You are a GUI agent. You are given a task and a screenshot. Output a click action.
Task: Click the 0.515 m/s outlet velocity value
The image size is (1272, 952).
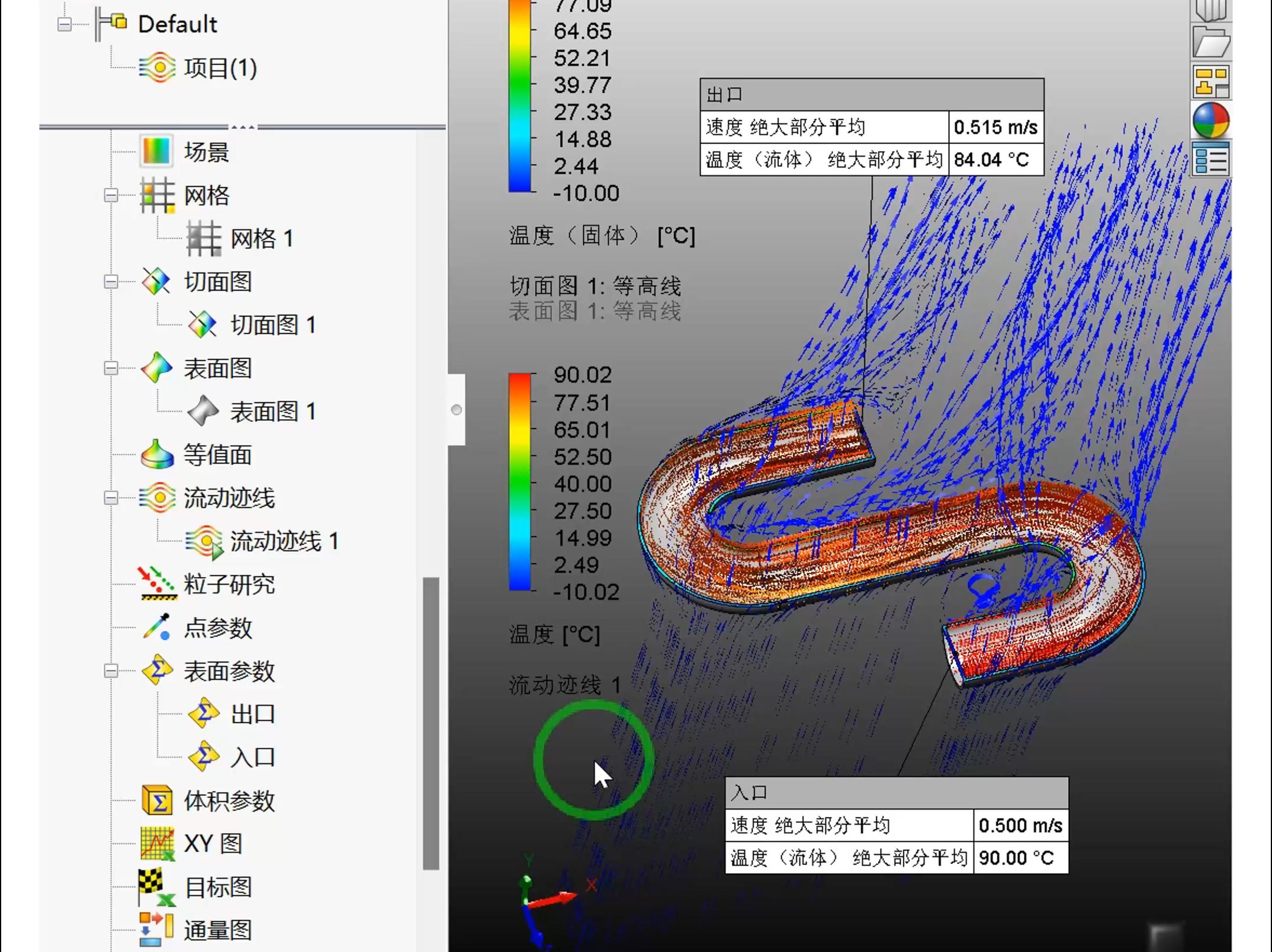[996, 127]
